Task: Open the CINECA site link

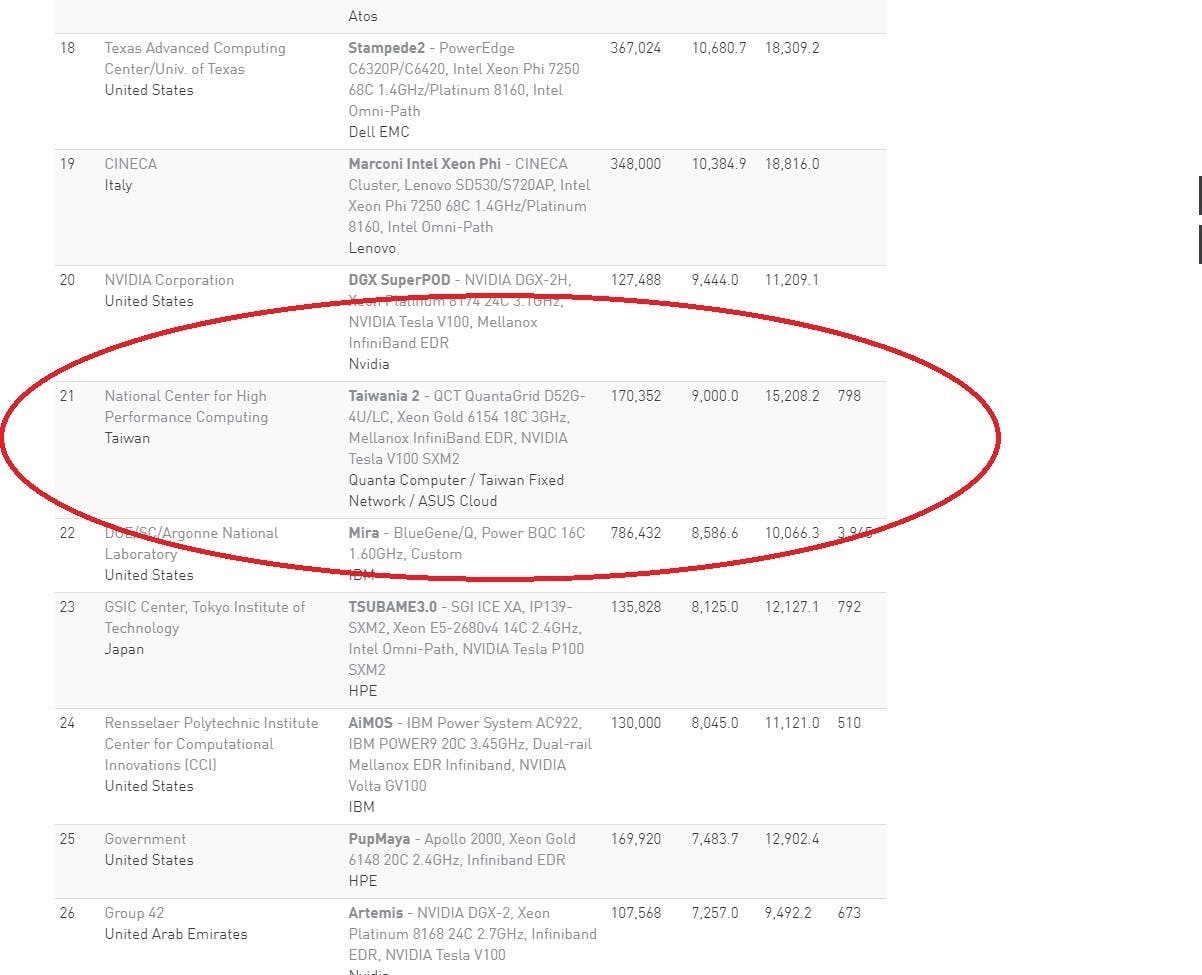Action: 130,164
